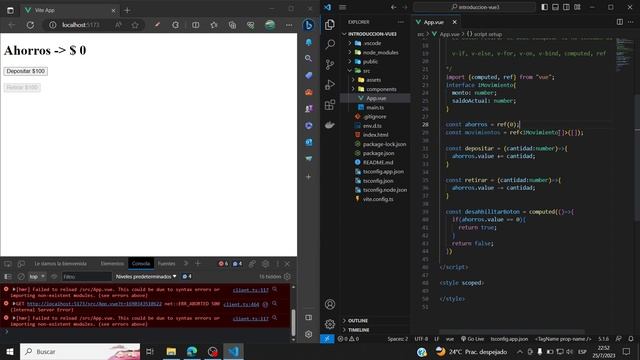Refresh the localhost page in Edge
This screenshot has height=360, width=640.
click(30, 25)
